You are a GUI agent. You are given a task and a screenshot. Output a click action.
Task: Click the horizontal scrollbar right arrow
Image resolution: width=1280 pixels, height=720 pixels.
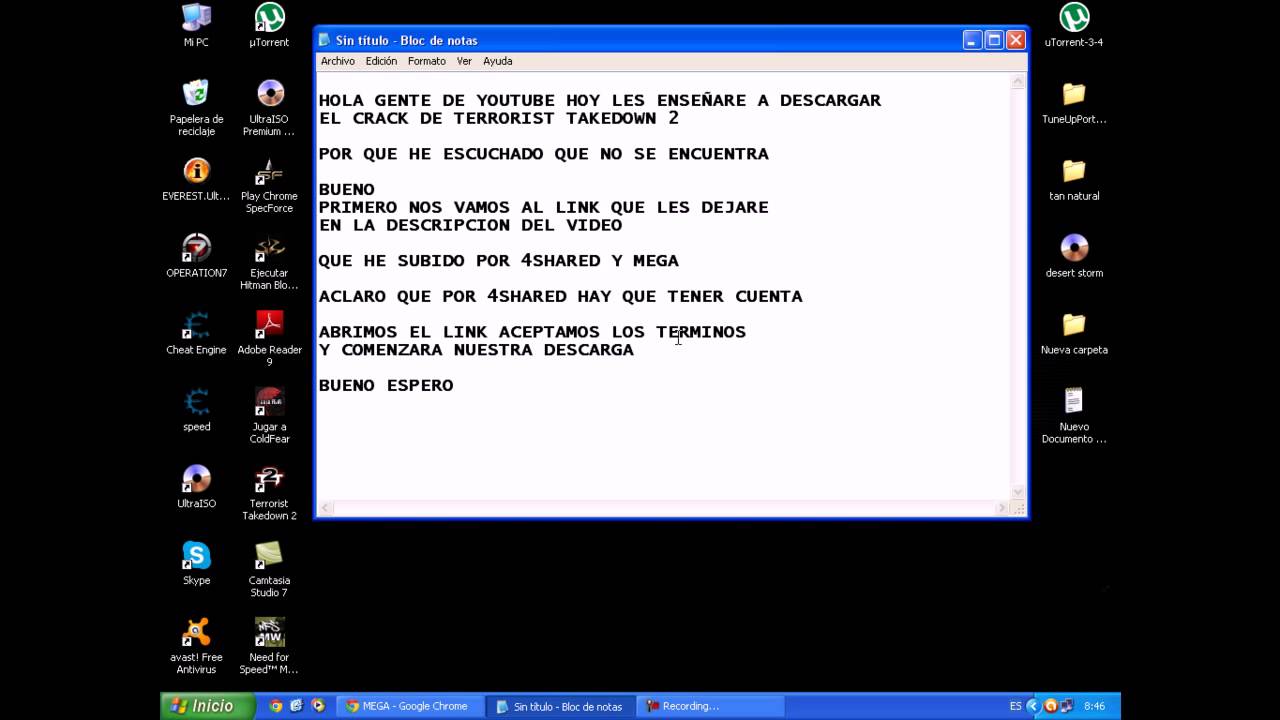click(1002, 508)
